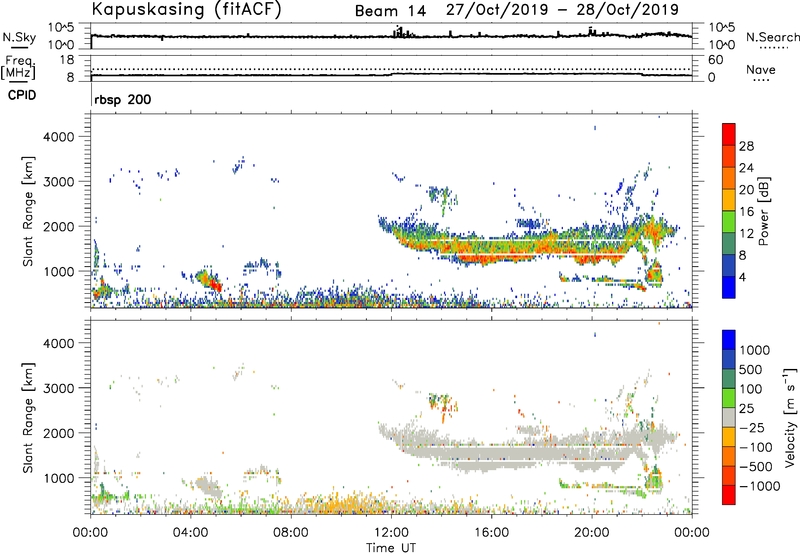Click the '-1000' tick on the velocity colorbar
The image size is (800, 554).
(759, 486)
